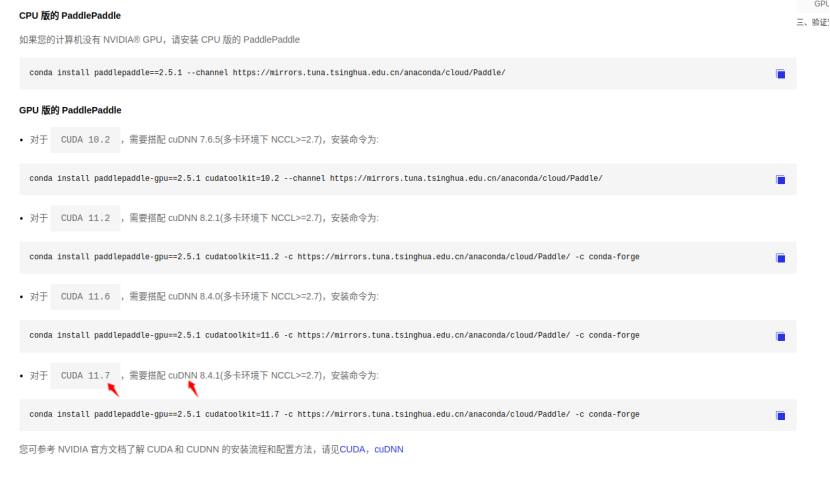The width and height of the screenshot is (830, 479).
Task: Copy the cudatoolkit=10.2 install command
Action: pyautogui.click(x=780, y=179)
